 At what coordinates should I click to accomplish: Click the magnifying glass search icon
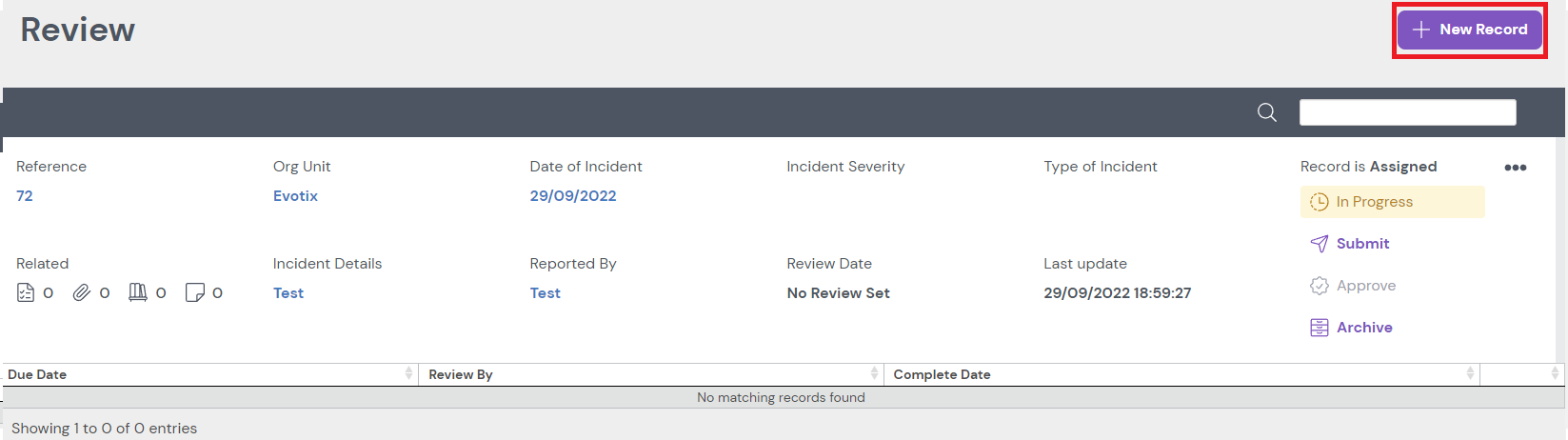(x=1266, y=112)
